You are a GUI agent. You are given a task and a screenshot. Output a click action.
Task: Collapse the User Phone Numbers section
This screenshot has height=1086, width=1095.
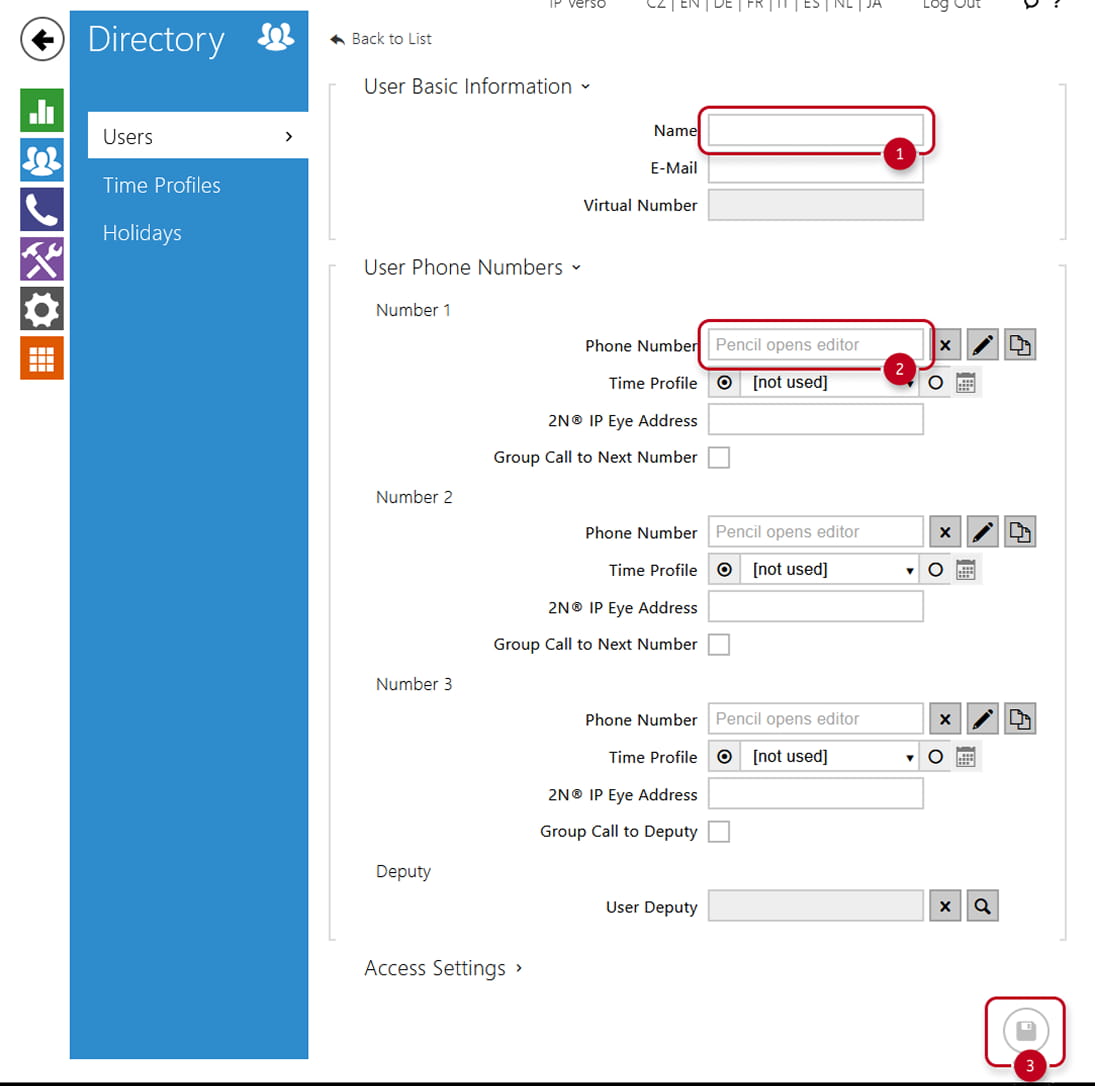click(x=472, y=267)
